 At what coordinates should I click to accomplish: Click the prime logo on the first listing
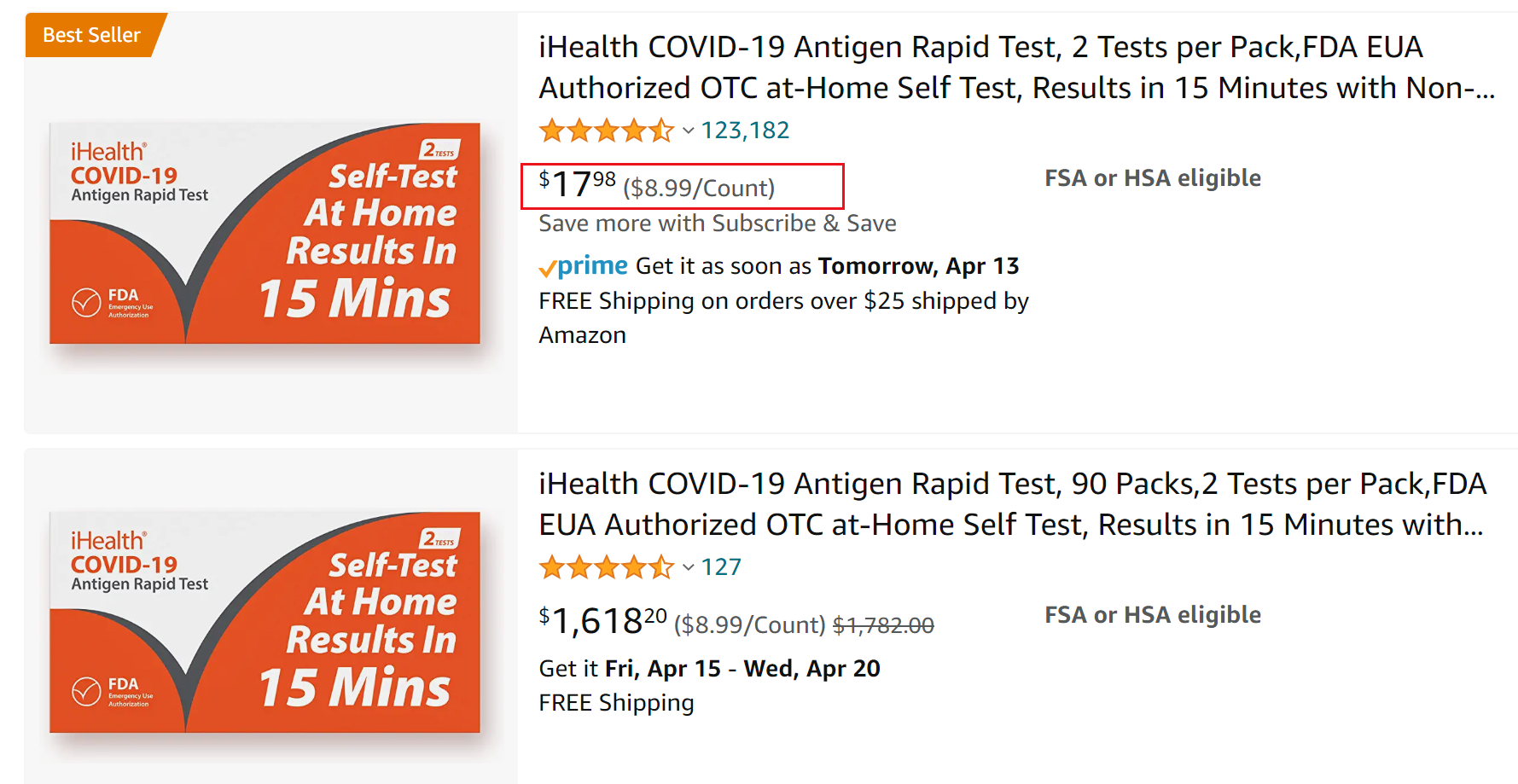[585, 266]
